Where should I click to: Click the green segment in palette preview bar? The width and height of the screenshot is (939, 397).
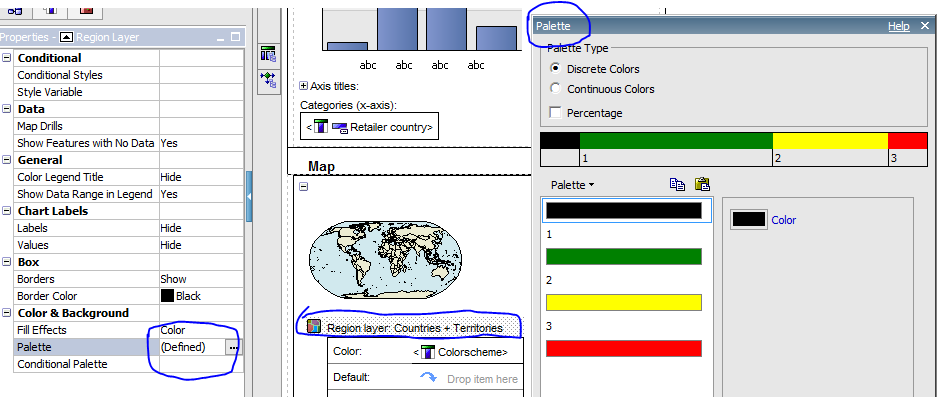pos(676,141)
